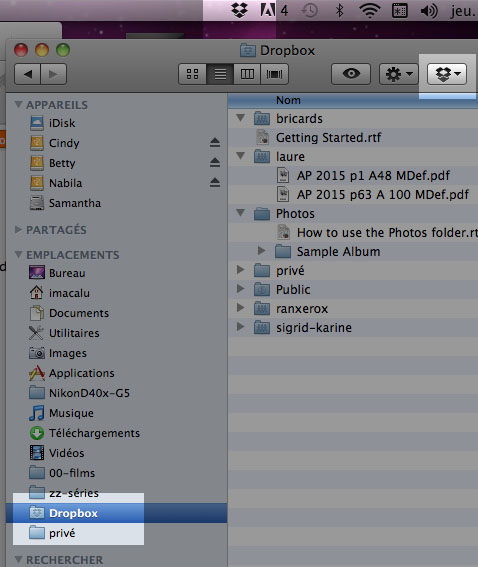Collapse the bricards folder

click(240, 118)
